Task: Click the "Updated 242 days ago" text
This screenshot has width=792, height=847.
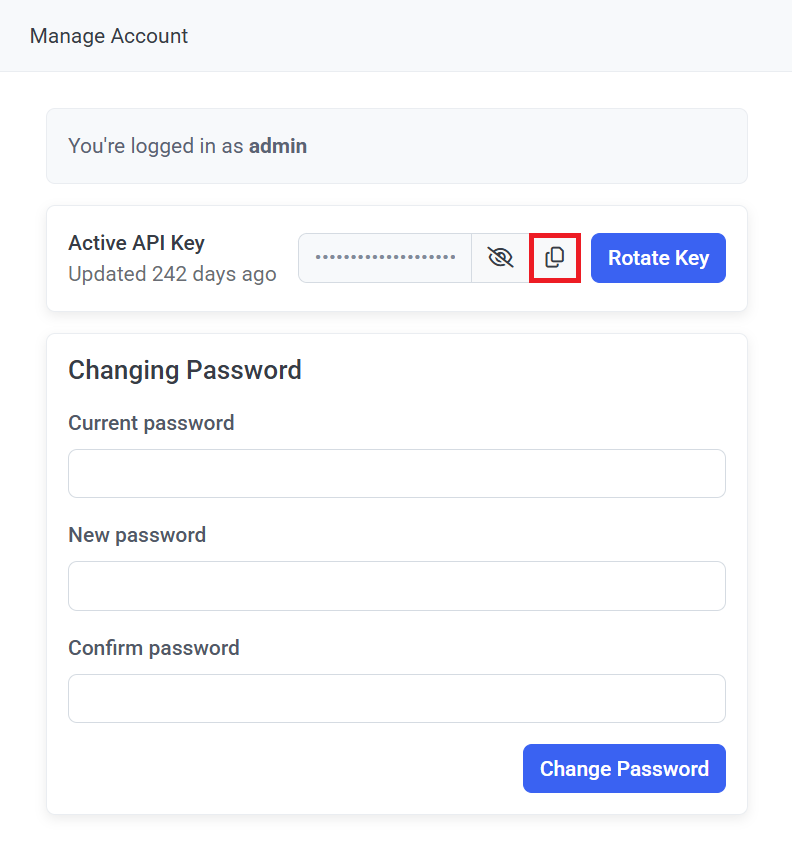Action: click(x=172, y=274)
